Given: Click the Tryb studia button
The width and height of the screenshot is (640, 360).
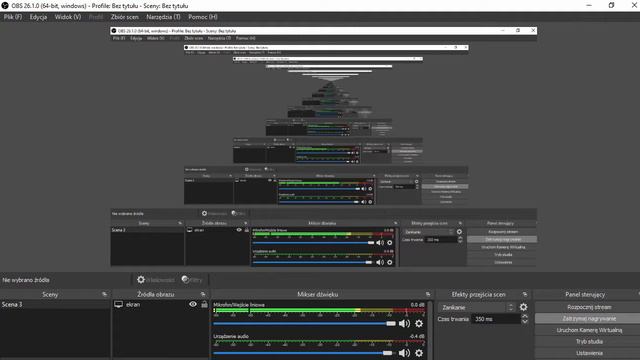Looking at the screenshot, I should (589, 341).
